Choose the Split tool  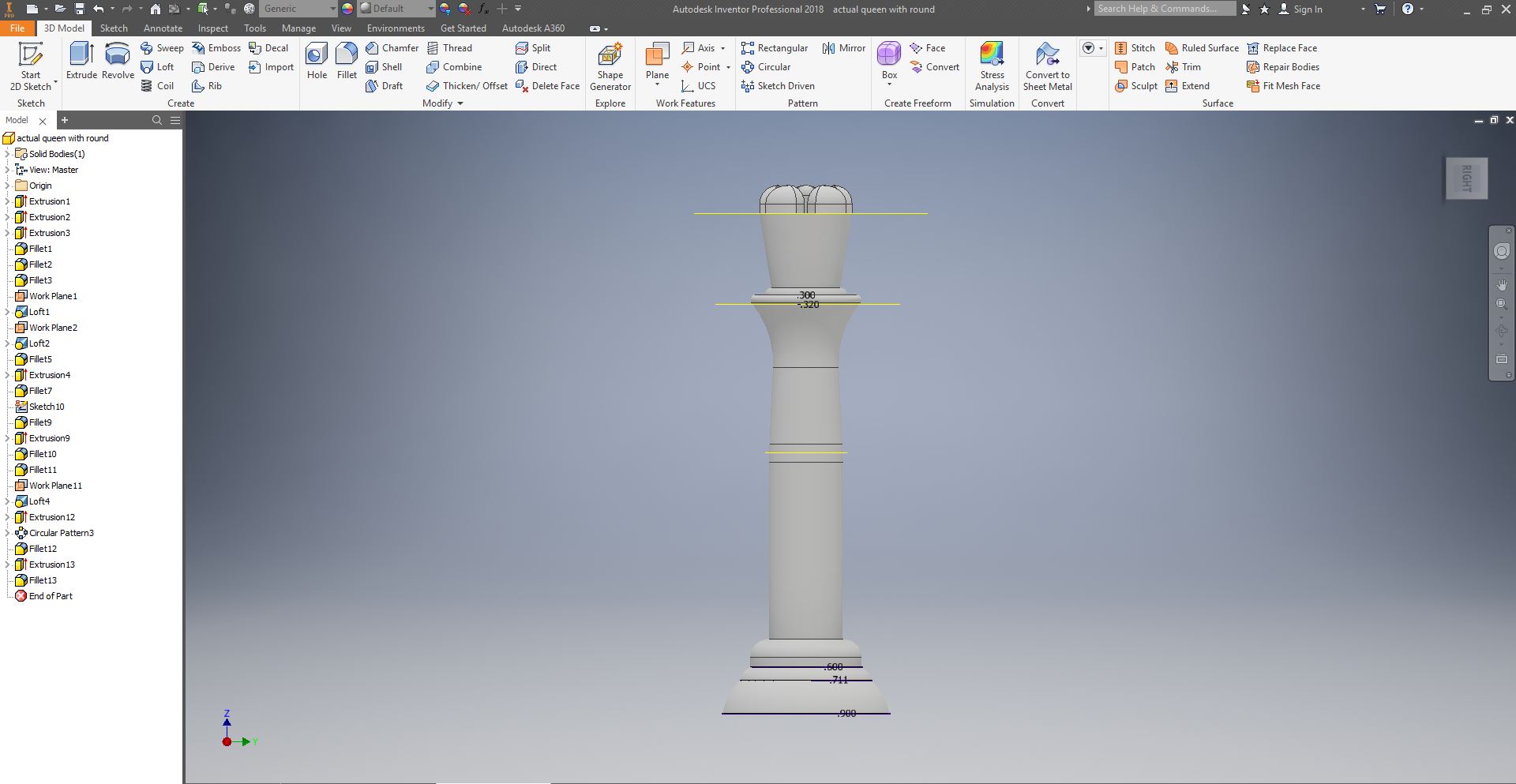533,48
